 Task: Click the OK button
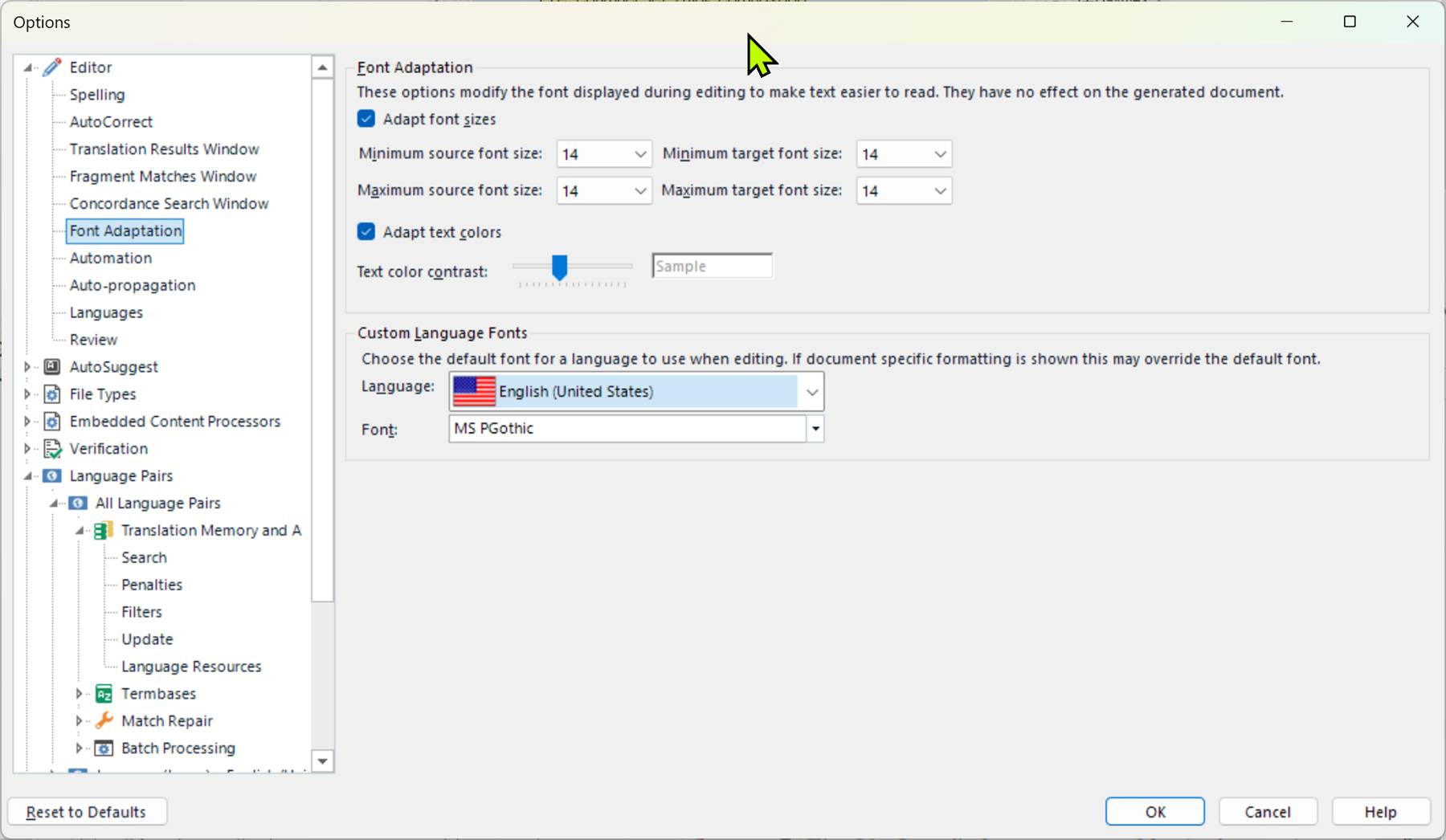[1155, 812]
